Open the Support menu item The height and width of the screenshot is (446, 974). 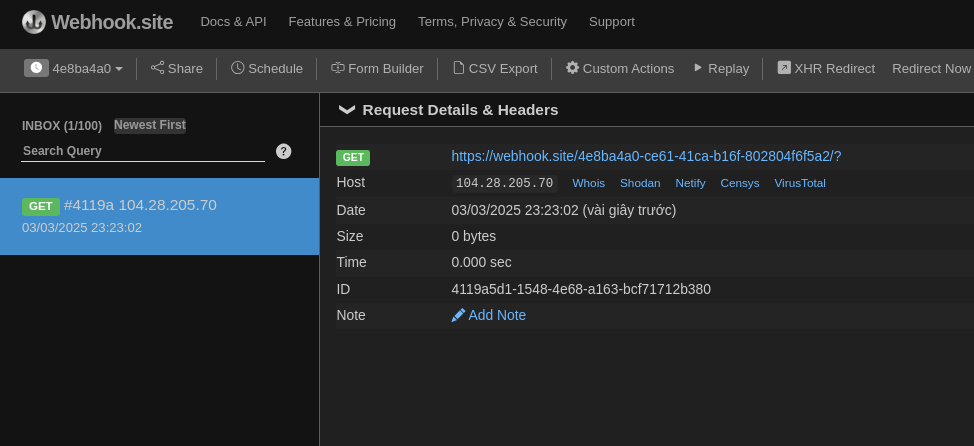611,22
